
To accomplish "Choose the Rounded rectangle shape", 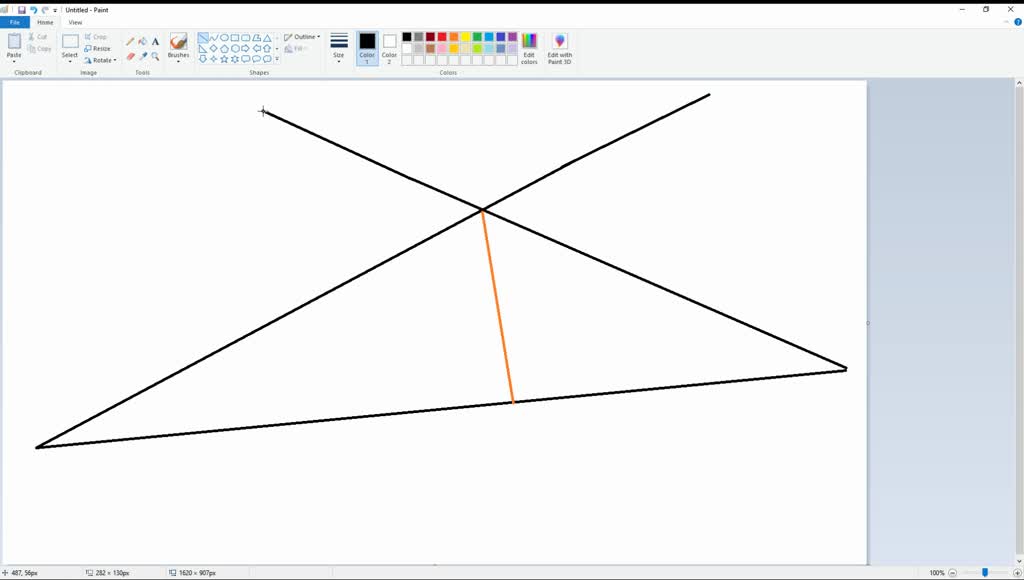I will click(246, 38).
